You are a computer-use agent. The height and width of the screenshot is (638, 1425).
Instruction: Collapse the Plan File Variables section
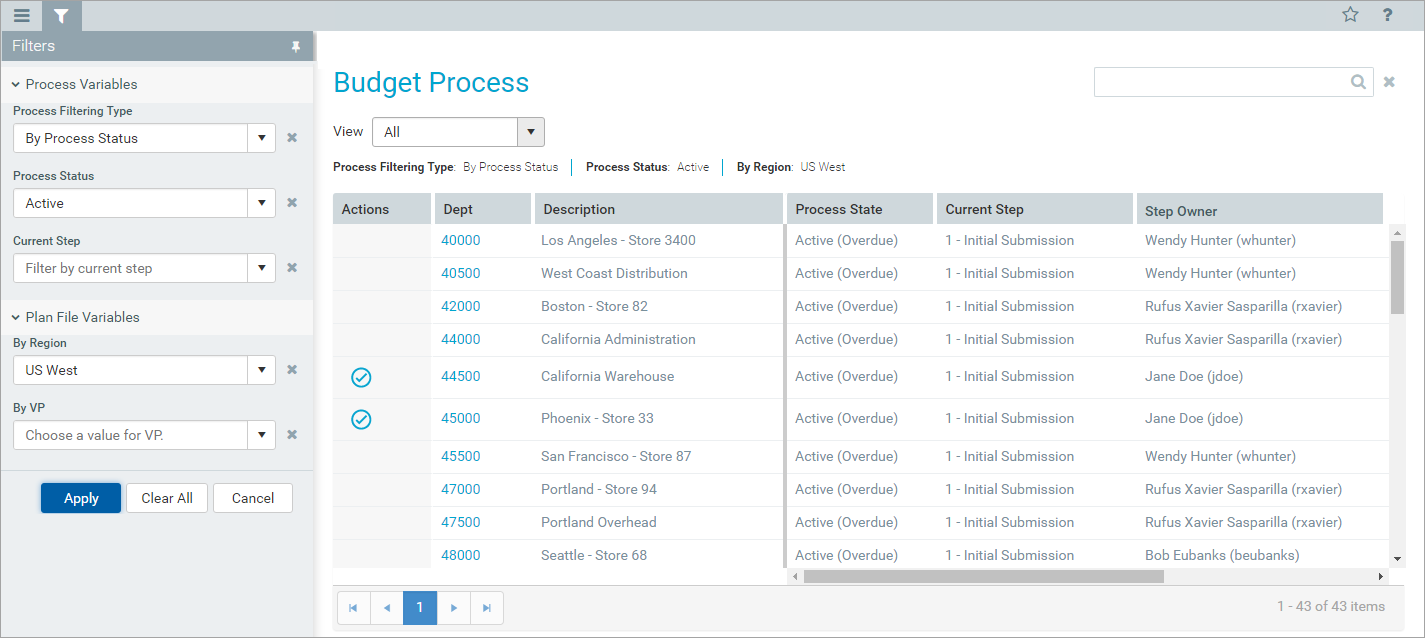17,317
